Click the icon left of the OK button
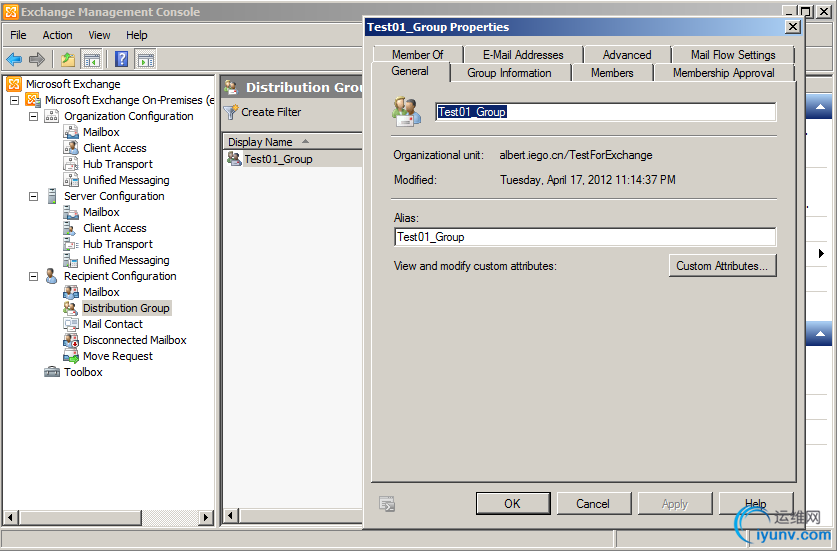The image size is (837, 551). coord(387,503)
